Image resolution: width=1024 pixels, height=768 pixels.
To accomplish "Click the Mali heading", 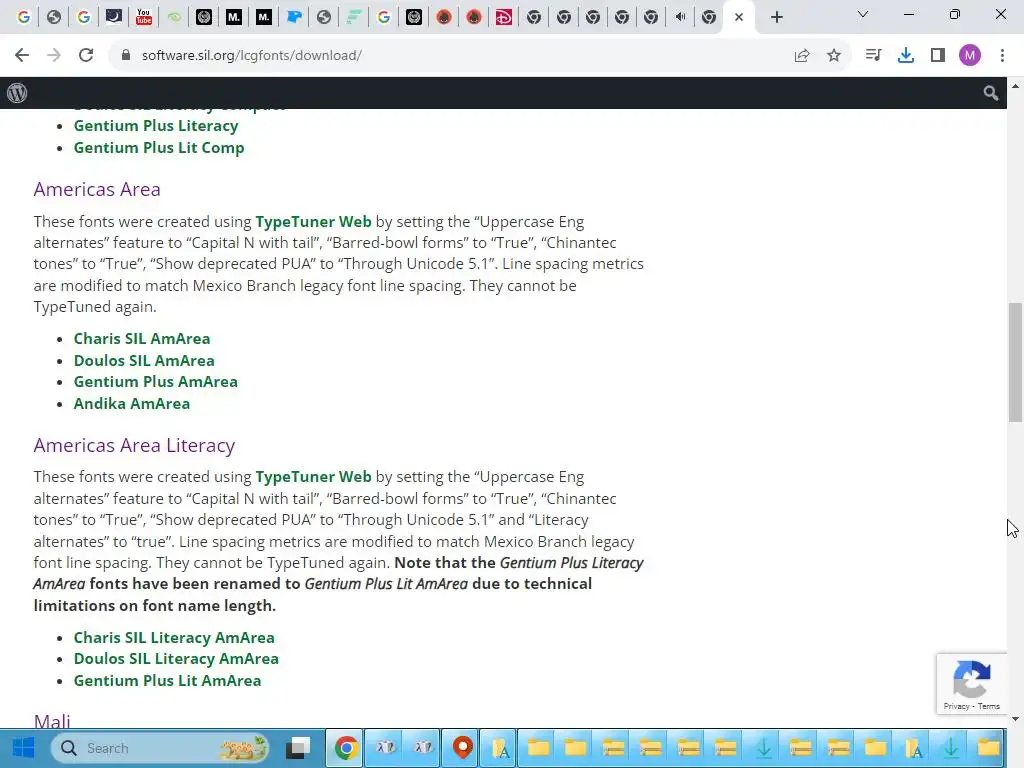I will click(x=52, y=721).
